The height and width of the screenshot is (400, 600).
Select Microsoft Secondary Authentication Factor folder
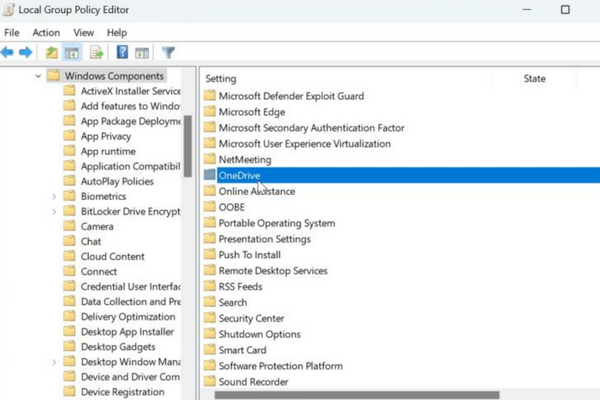(x=311, y=128)
